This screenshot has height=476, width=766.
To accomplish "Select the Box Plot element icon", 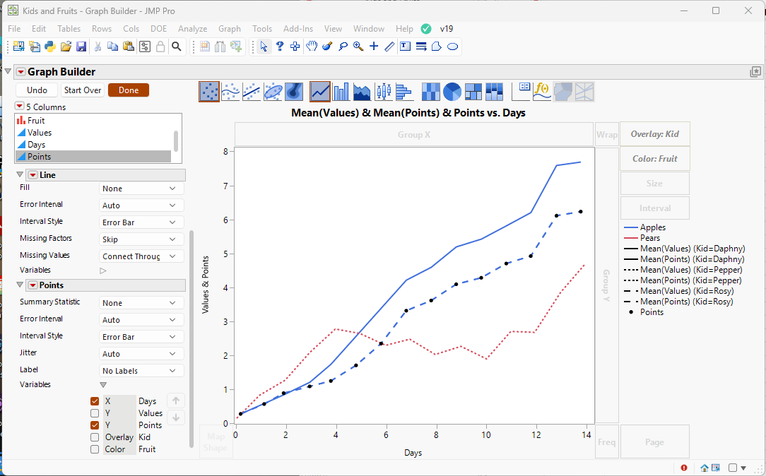I will coord(383,91).
